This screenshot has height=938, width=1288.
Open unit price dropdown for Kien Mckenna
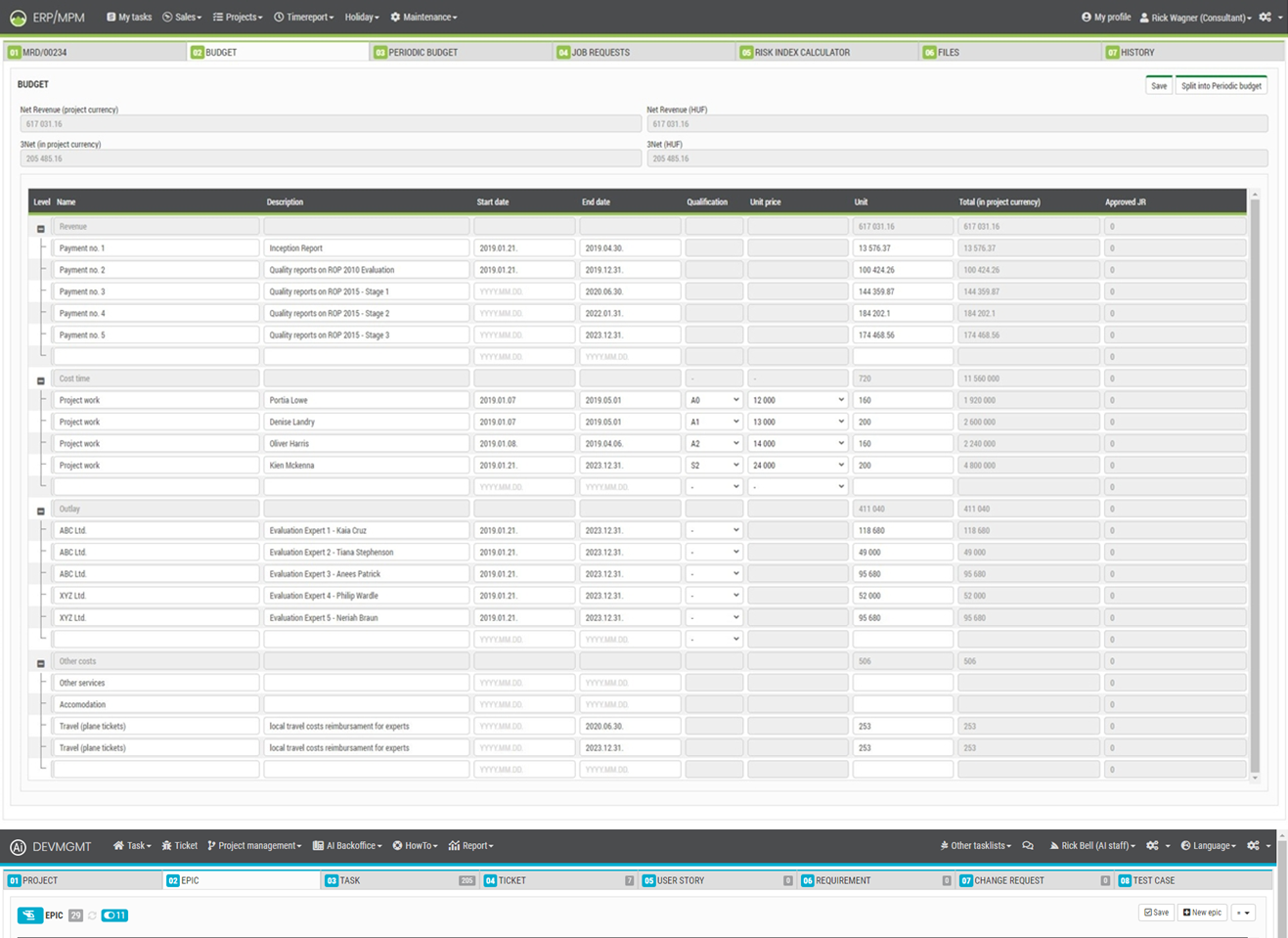798,466
